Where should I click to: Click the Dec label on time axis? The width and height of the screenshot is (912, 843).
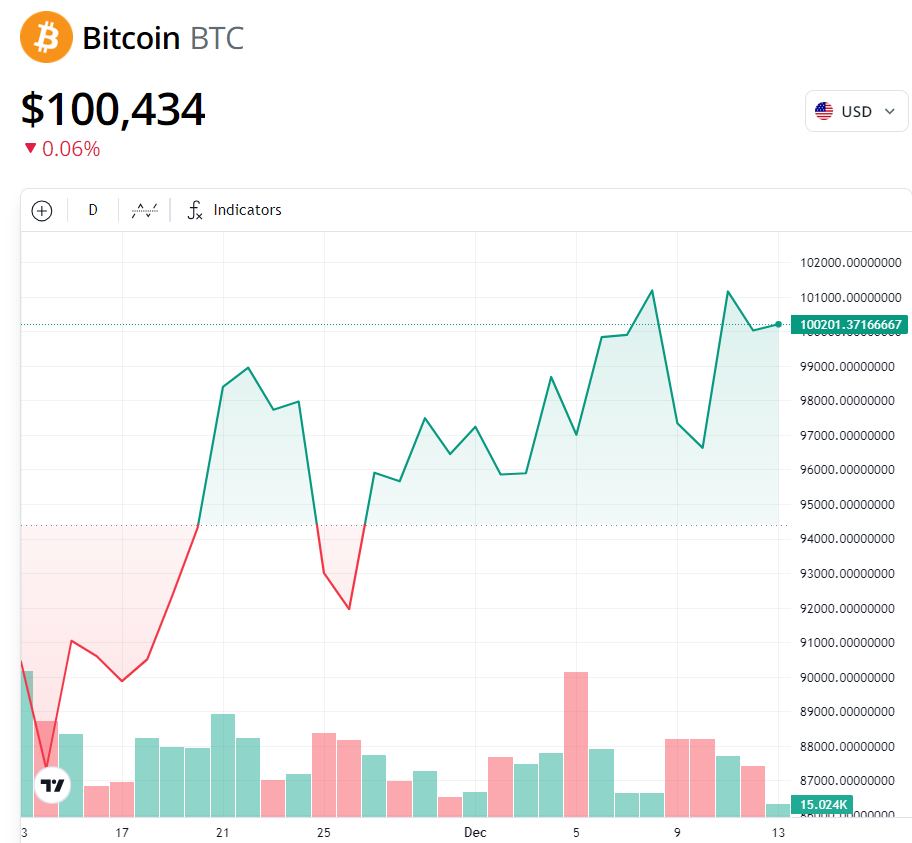click(x=475, y=833)
